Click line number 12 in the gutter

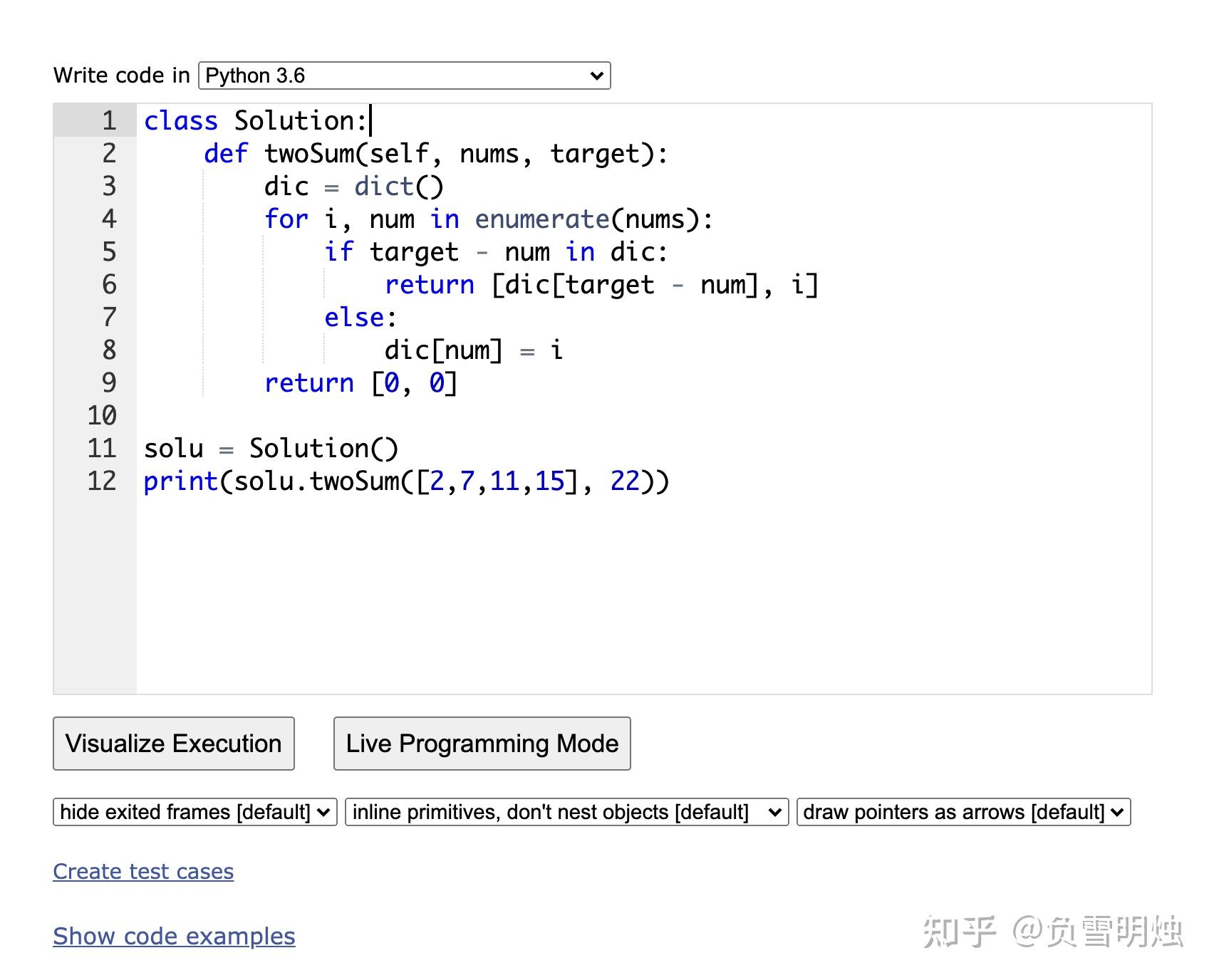(x=102, y=481)
